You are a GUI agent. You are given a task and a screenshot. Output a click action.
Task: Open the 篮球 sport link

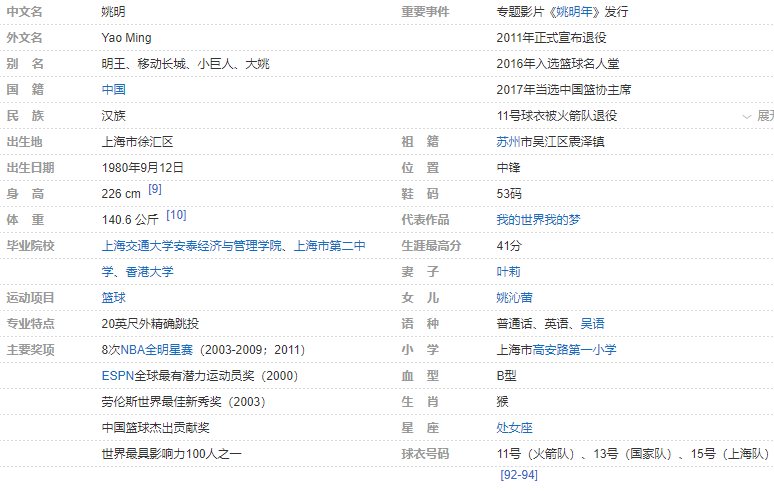(113, 298)
